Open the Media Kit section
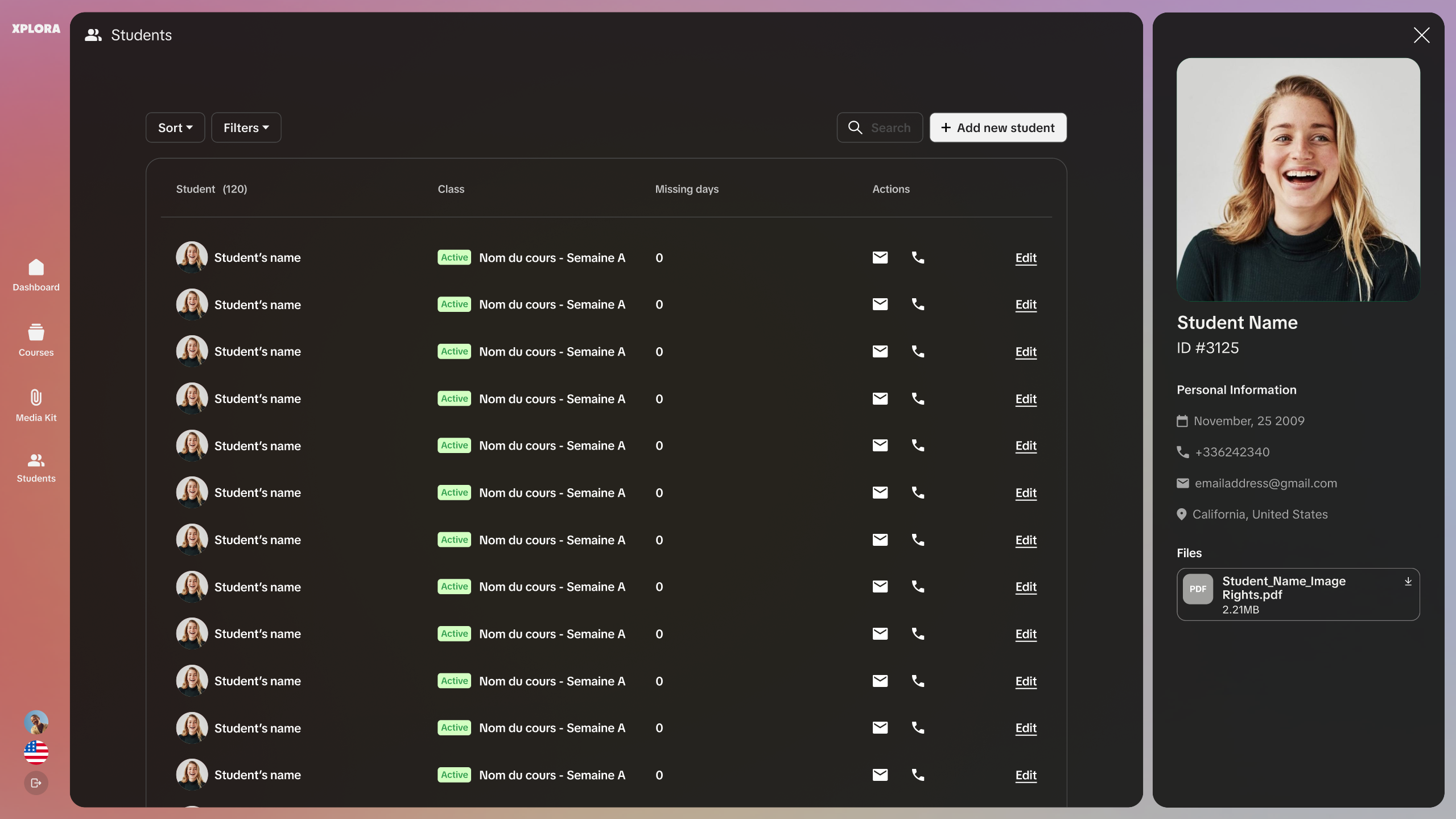 point(36,405)
